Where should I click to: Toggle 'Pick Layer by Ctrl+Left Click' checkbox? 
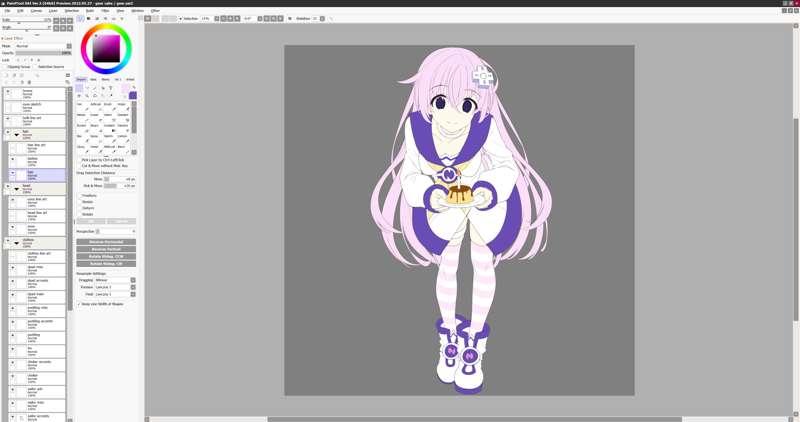pos(79,160)
